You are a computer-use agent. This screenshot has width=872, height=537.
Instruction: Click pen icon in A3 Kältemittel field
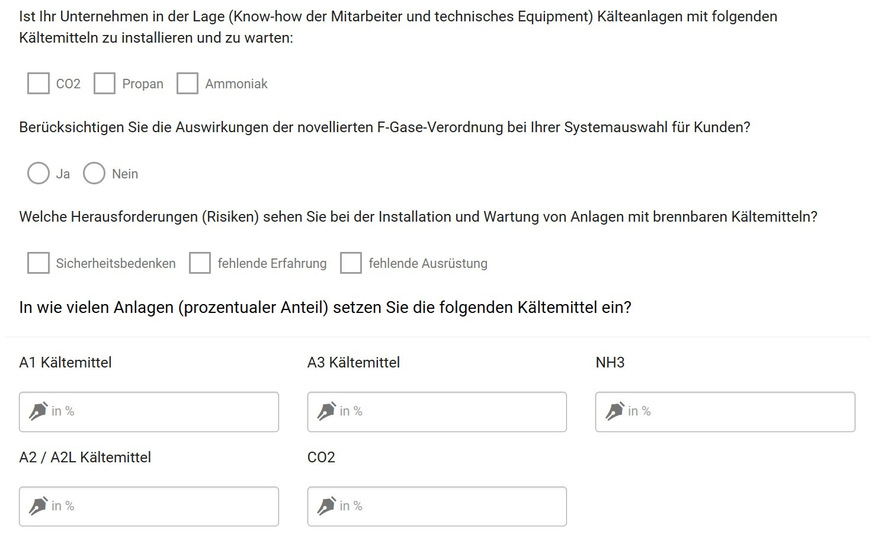(x=326, y=411)
